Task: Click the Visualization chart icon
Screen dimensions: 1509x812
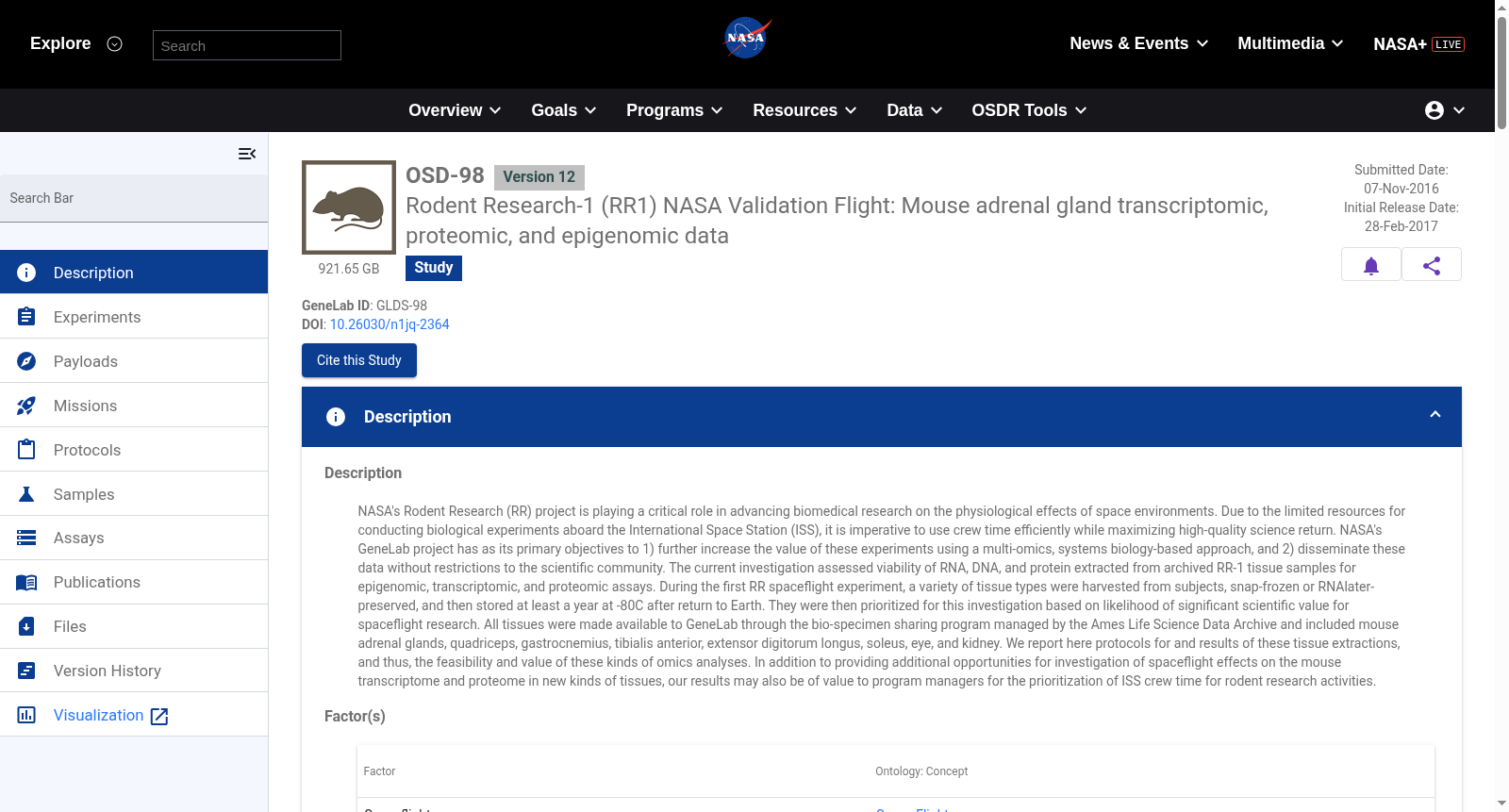Action: click(x=26, y=715)
